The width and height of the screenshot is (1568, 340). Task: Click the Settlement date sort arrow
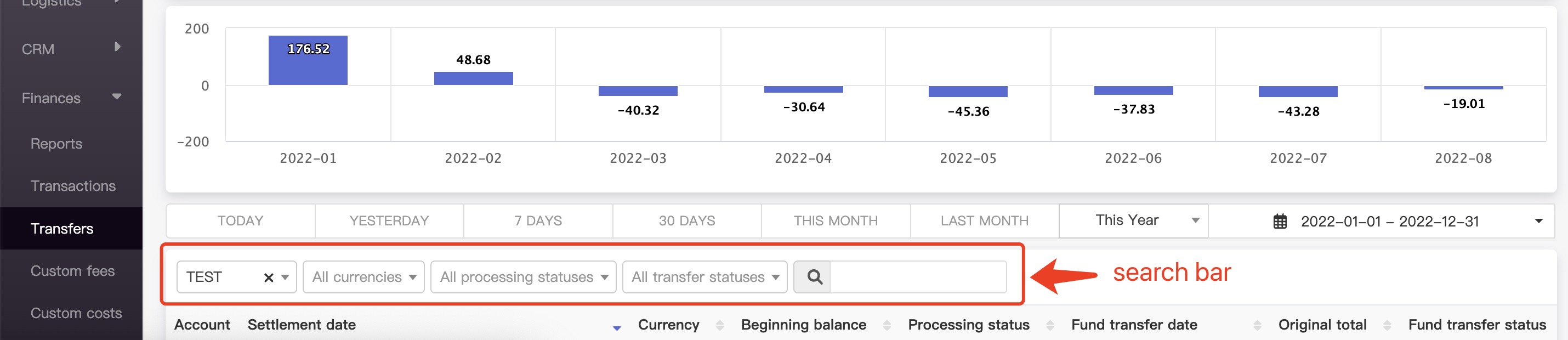pos(617,327)
